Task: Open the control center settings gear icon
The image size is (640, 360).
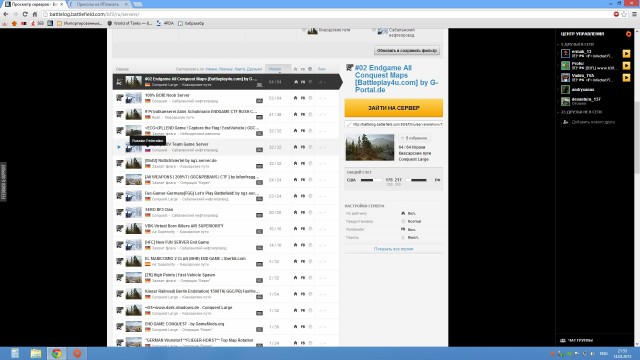Action: 629,34
